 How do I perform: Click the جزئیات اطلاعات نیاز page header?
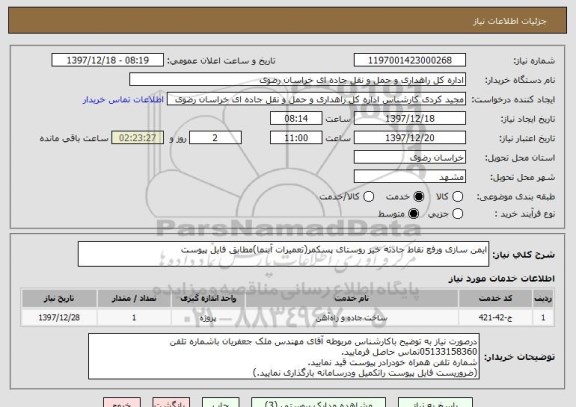(510, 21)
